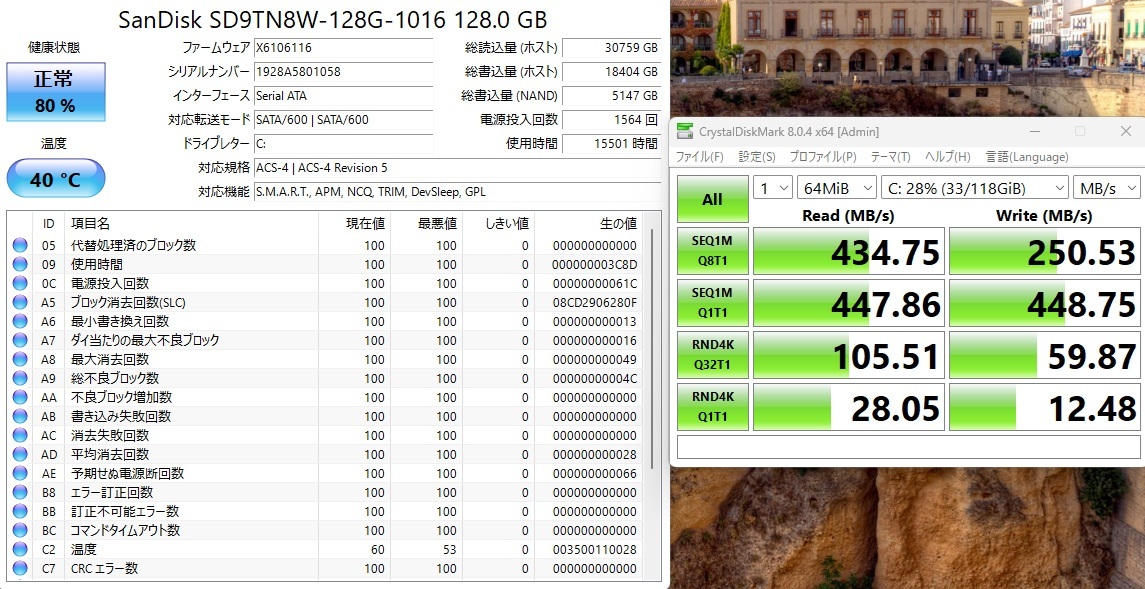Screen dimensions: 1145x589
Task: Click the 正常 80 % health status button
Action: tap(56, 92)
